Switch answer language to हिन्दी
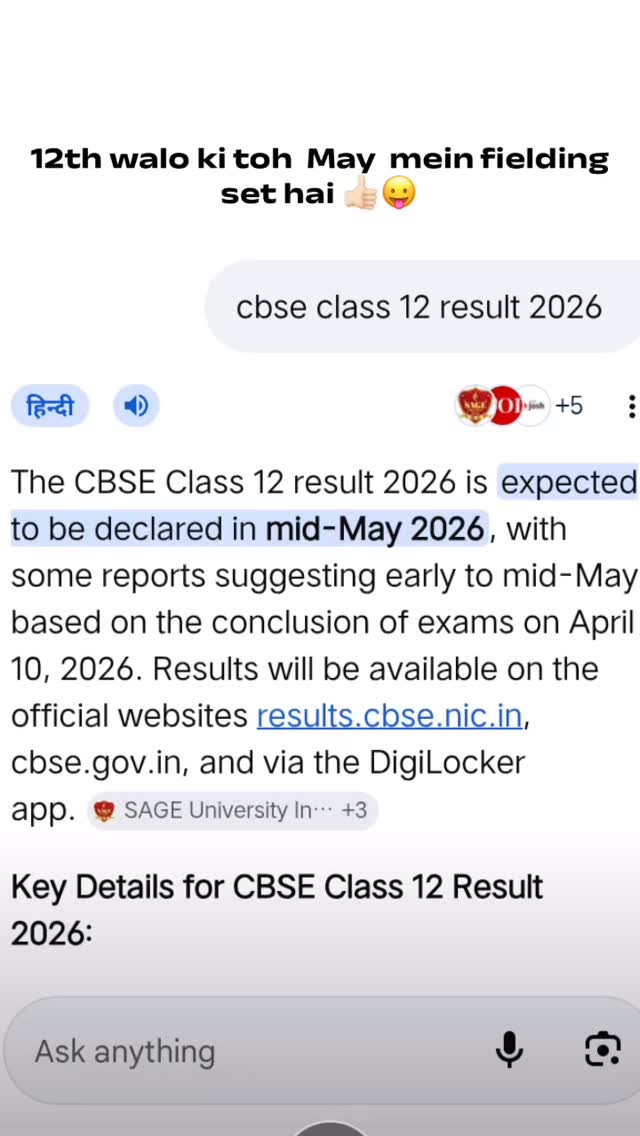 click(x=50, y=406)
